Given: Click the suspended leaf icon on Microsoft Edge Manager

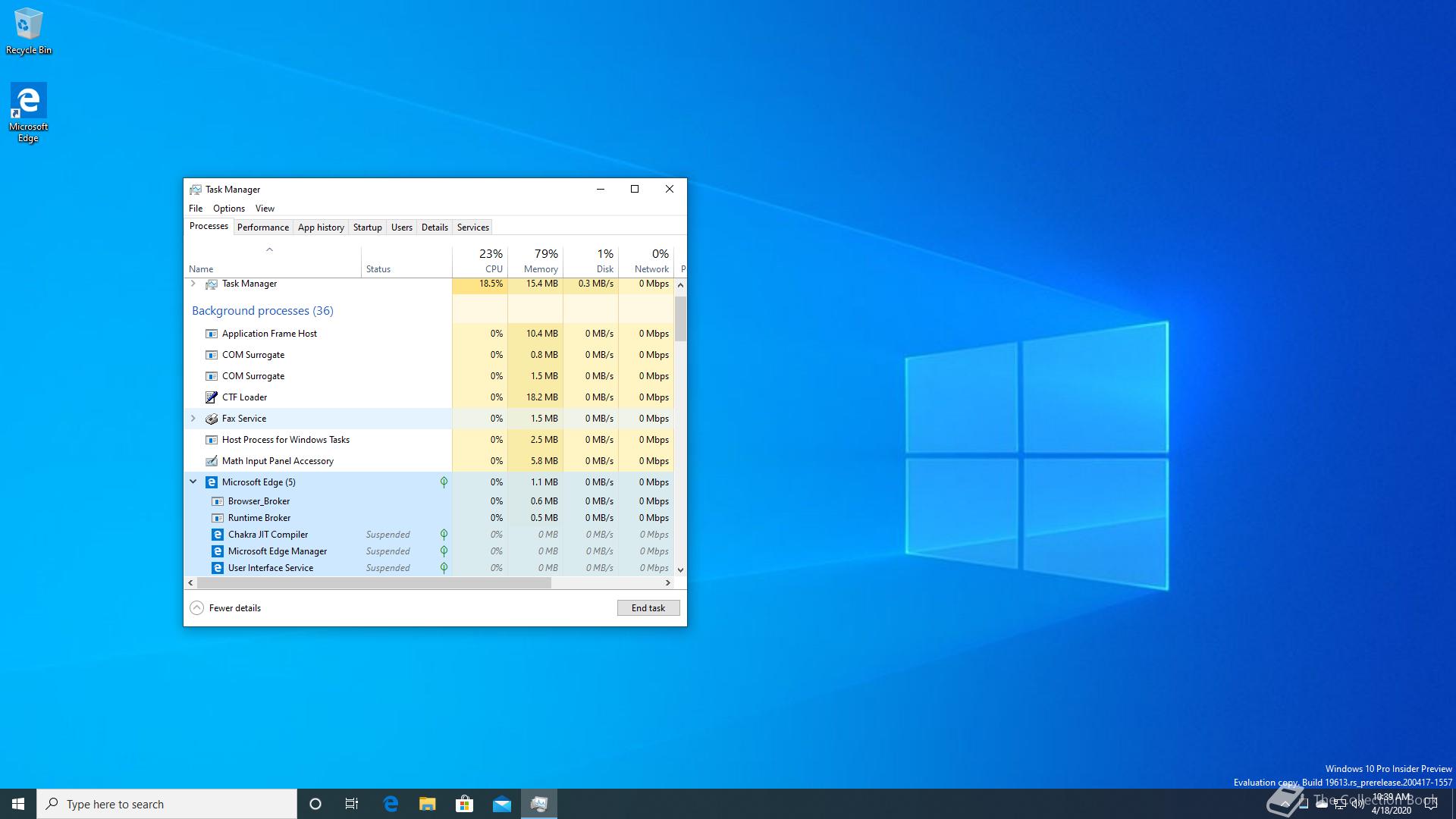Looking at the screenshot, I should (444, 551).
